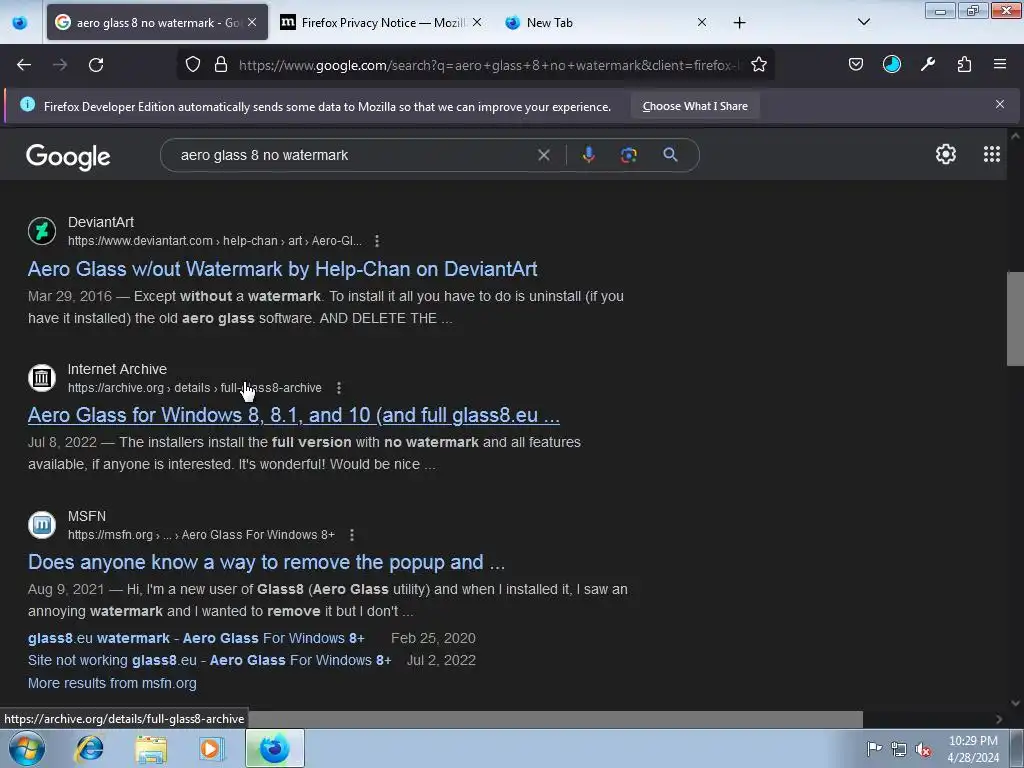Screen dimensions: 1024x768
Task: Clear the Google search box
Action: point(543,155)
